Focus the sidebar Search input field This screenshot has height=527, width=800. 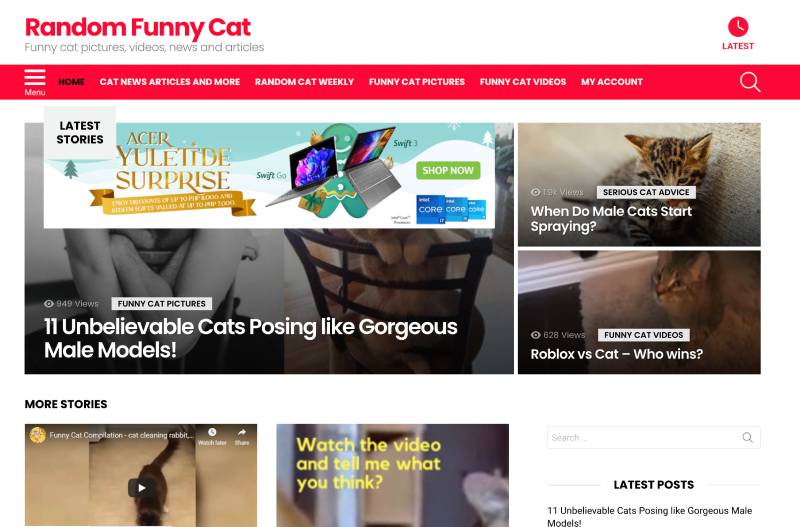644,437
